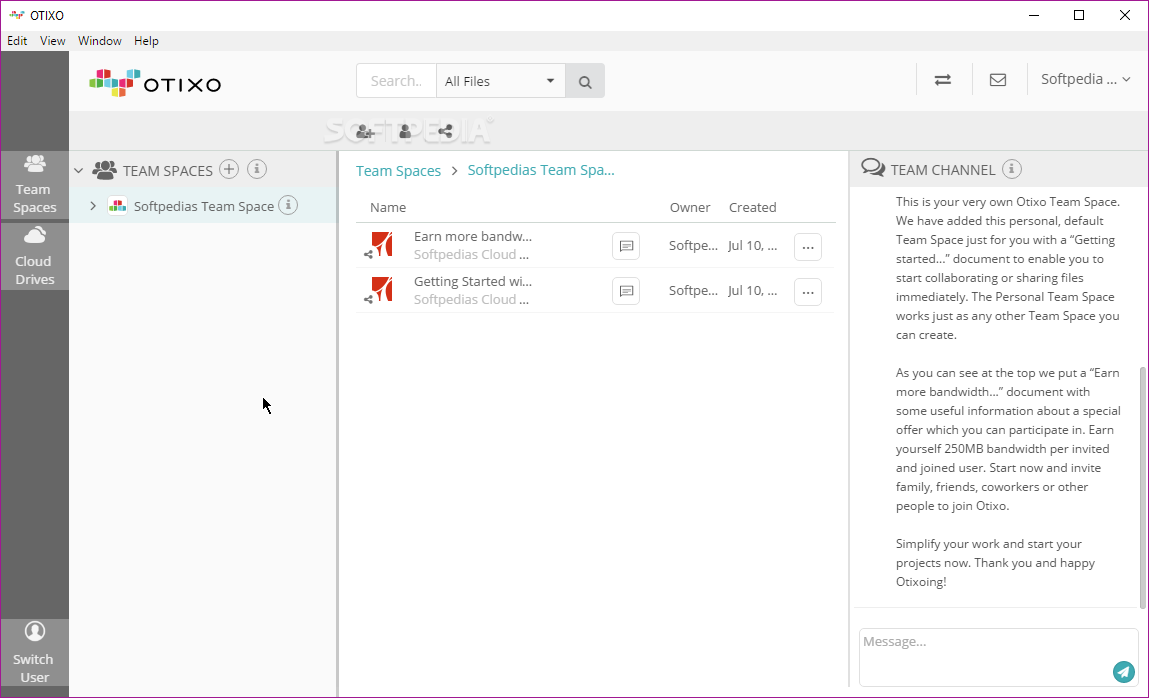This screenshot has height=698, width=1149.
Task: Click the Switch User icon
Action: coord(34,631)
